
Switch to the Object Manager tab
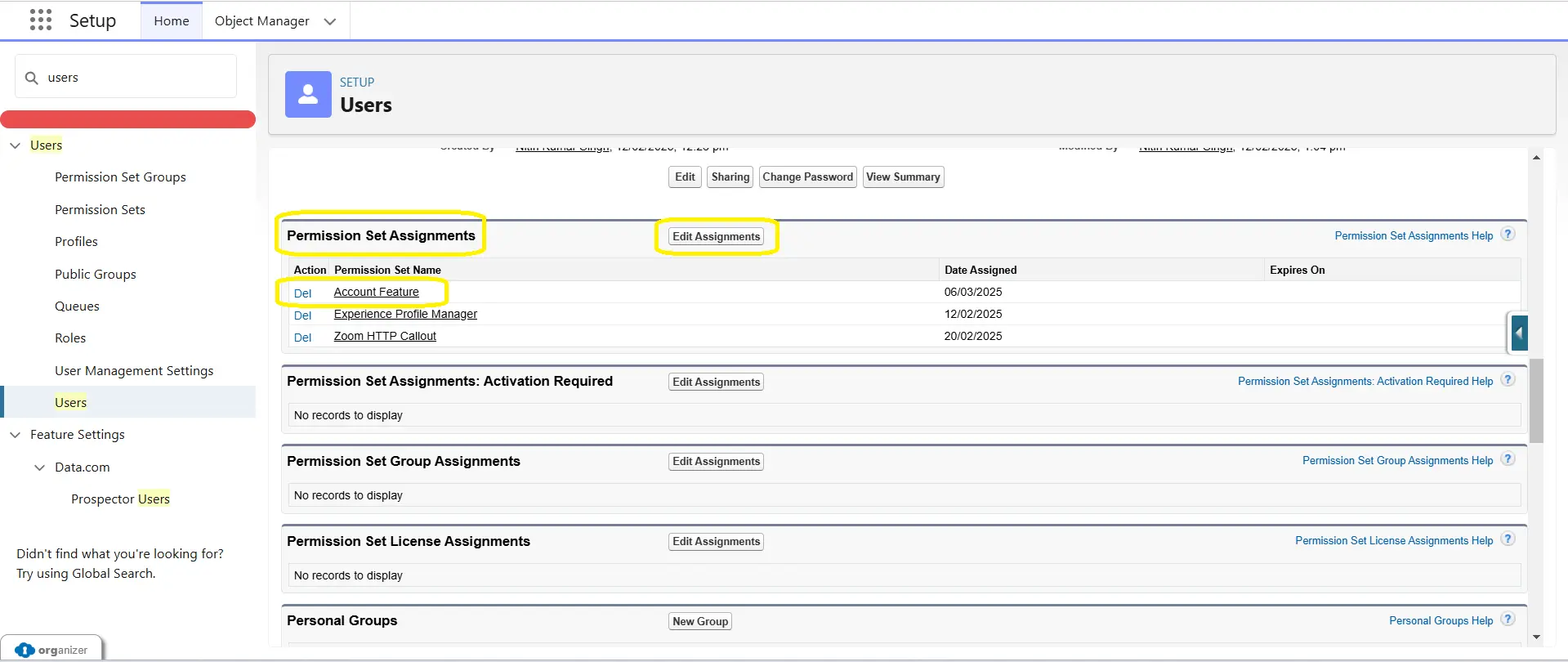pos(261,20)
